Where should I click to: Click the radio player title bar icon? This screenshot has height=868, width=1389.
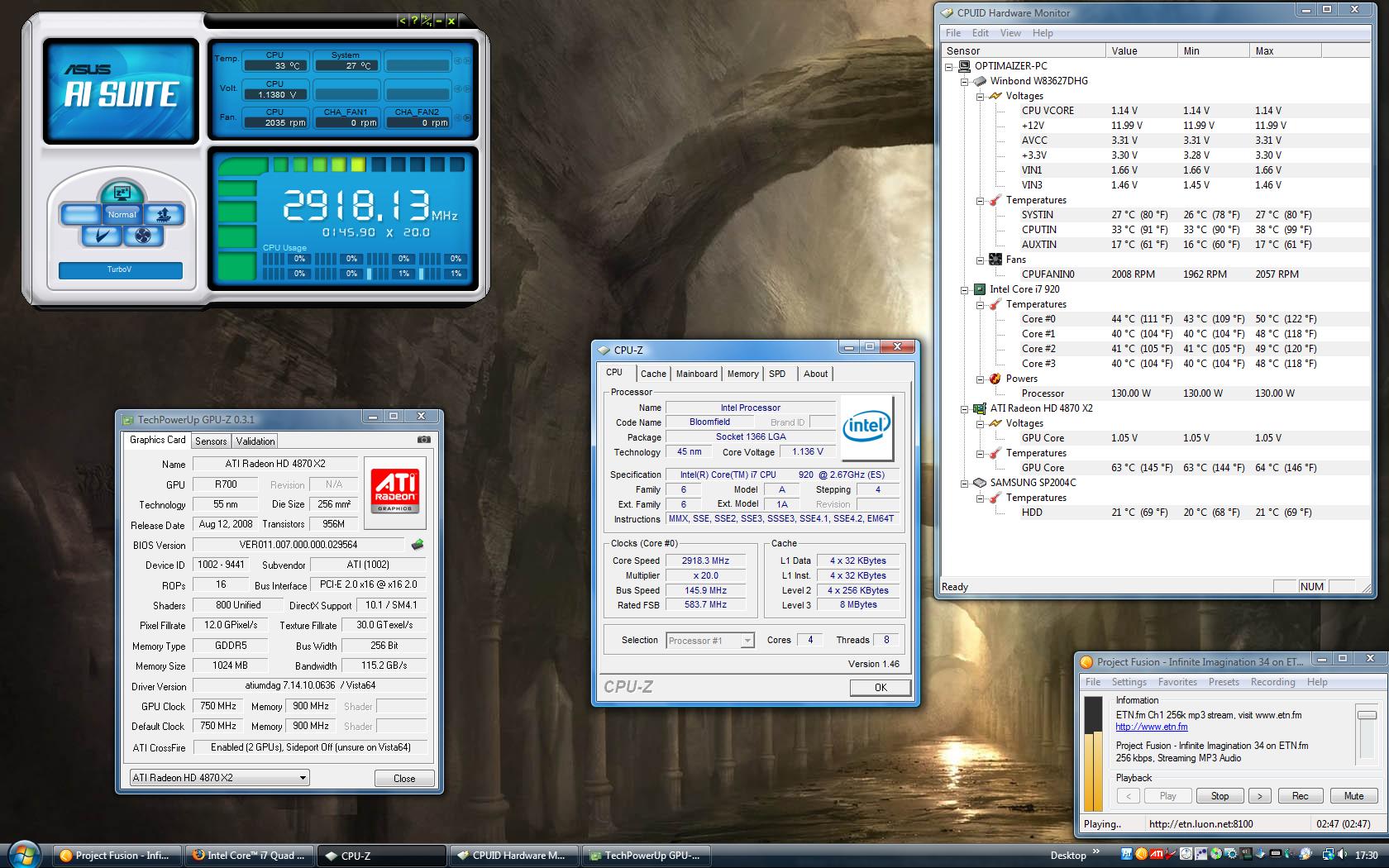[x=1087, y=661]
